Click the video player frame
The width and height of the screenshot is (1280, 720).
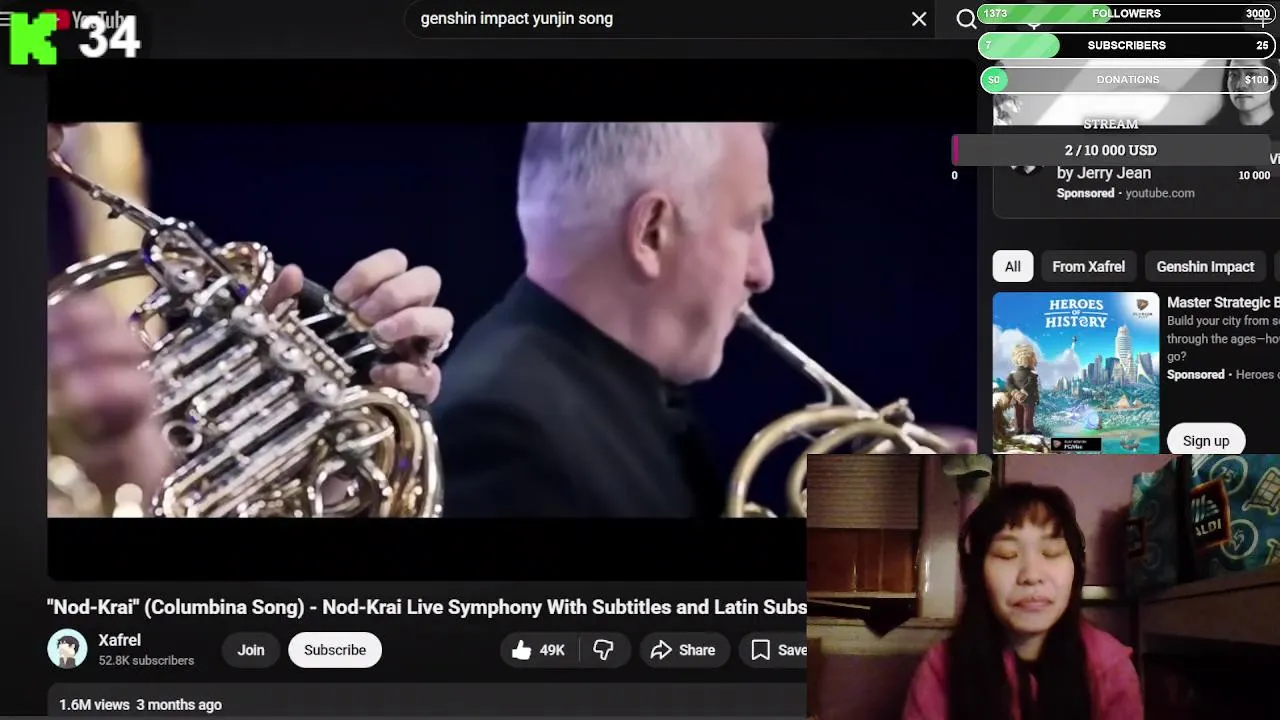(511, 320)
